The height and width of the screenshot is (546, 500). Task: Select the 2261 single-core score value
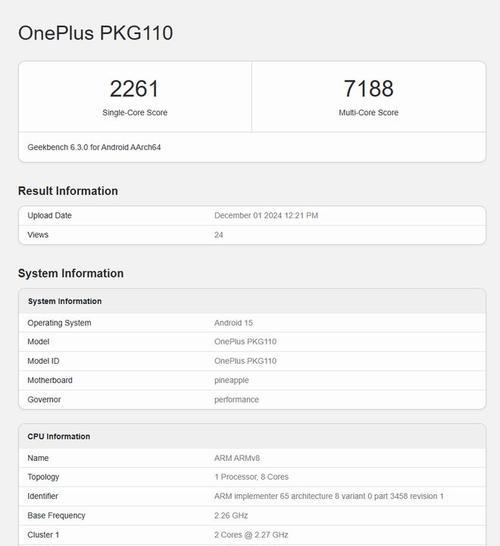click(134, 88)
